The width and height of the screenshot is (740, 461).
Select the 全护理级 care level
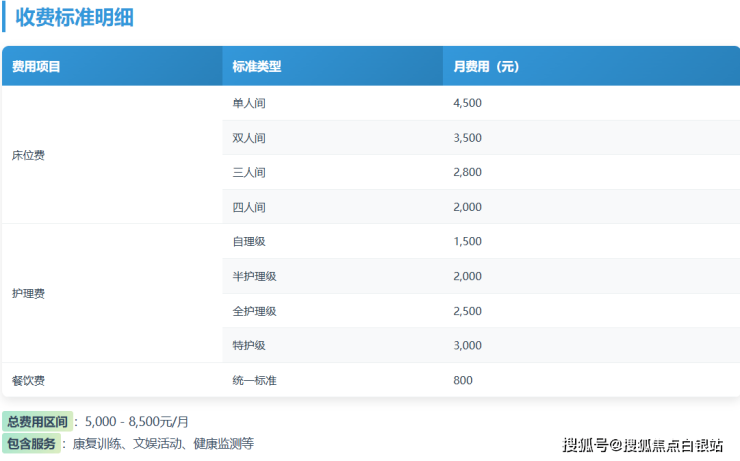(x=254, y=311)
